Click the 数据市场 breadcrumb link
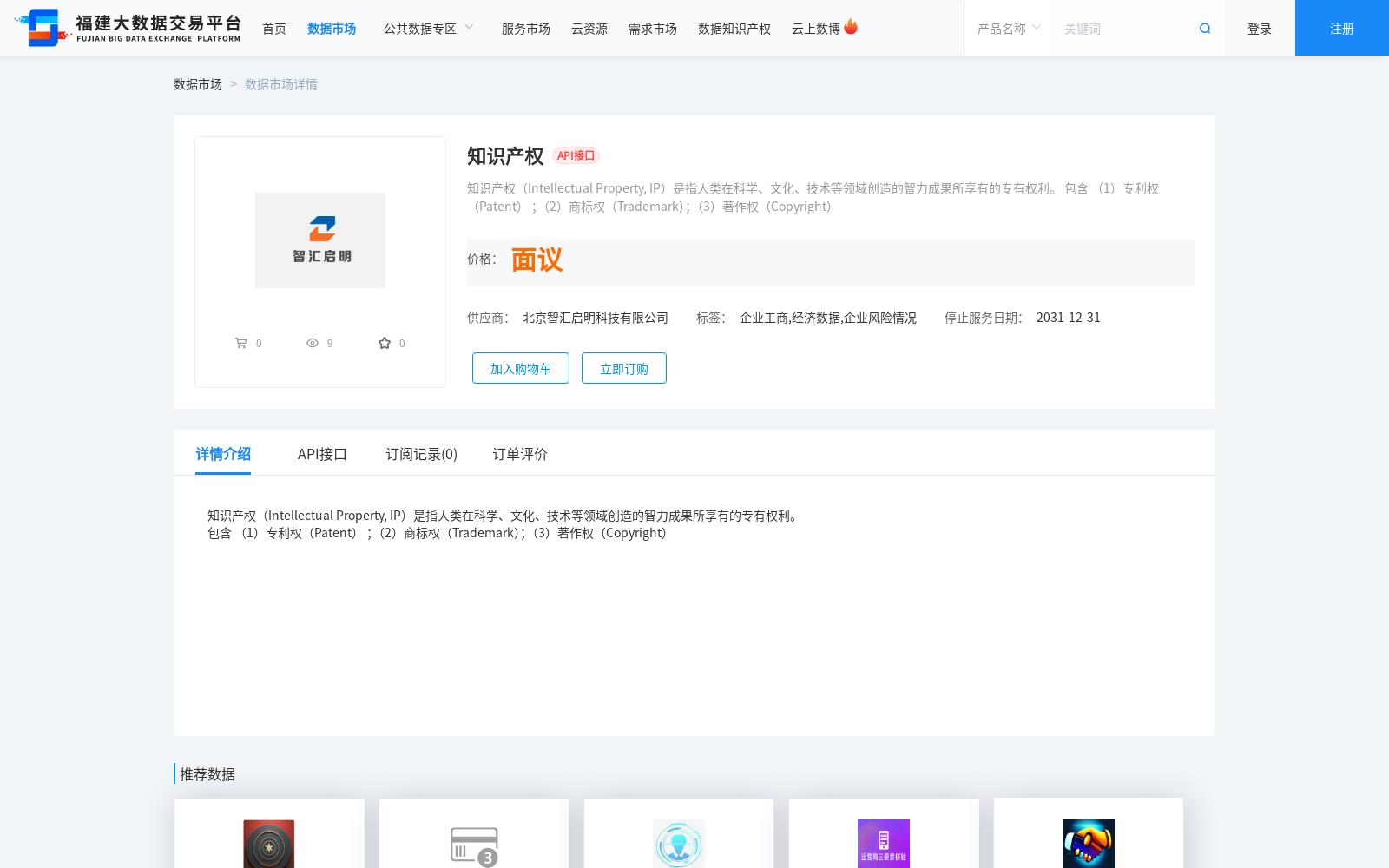The image size is (1389, 868). [x=198, y=84]
